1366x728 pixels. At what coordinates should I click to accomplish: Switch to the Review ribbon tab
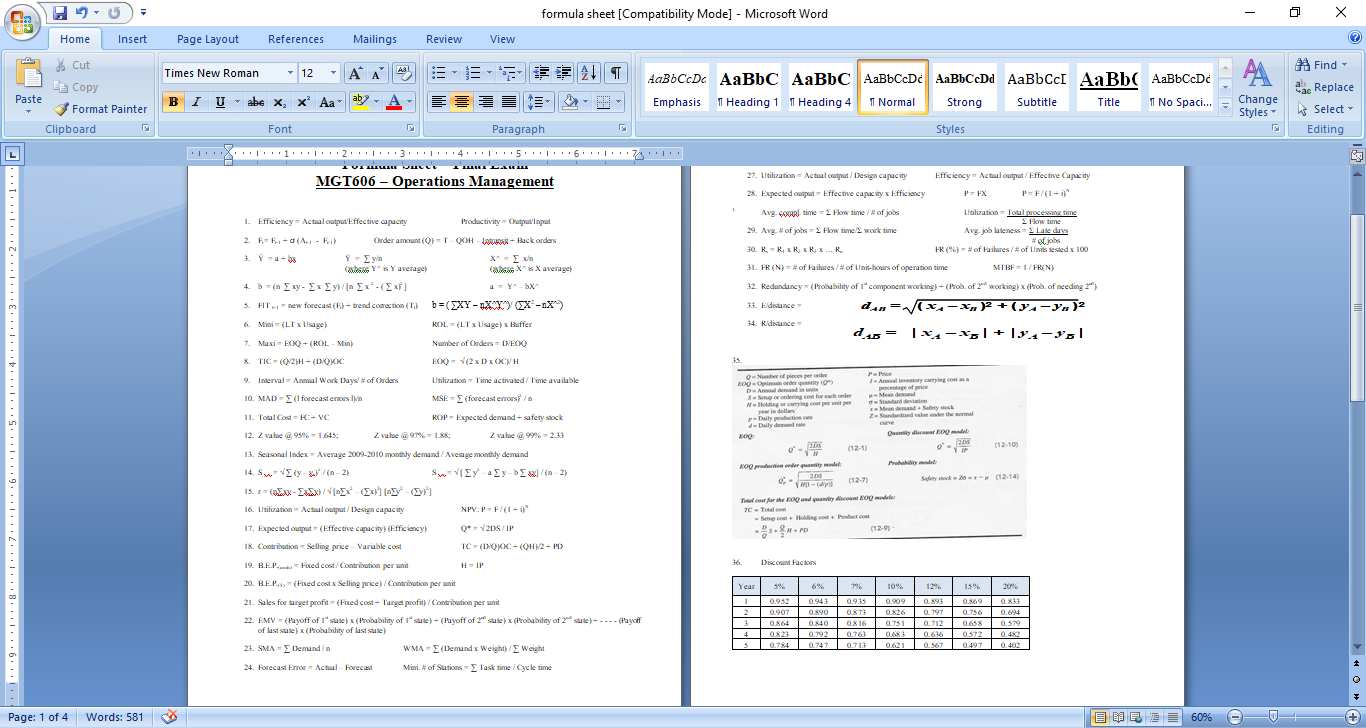click(443, 39)
